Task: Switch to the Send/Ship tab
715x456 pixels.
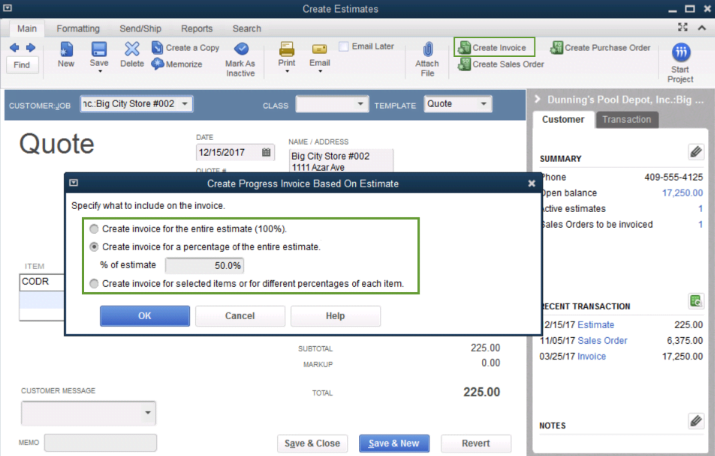Action: click(x=140, y=28)
